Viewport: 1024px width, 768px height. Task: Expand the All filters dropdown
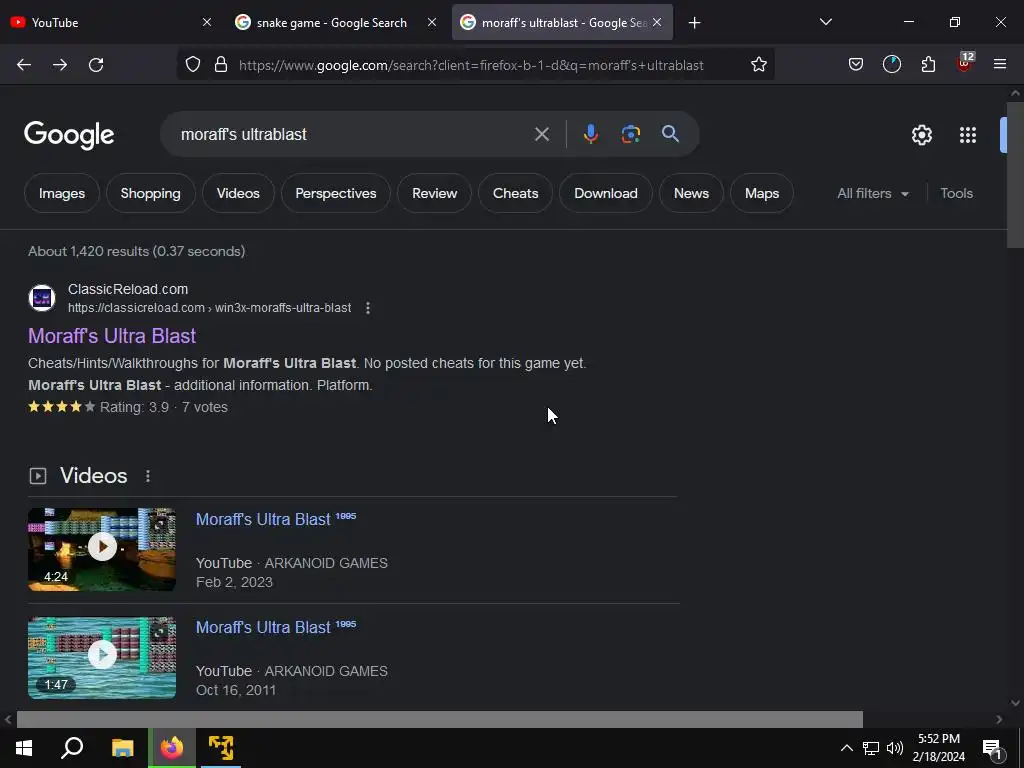click(872, 193)
